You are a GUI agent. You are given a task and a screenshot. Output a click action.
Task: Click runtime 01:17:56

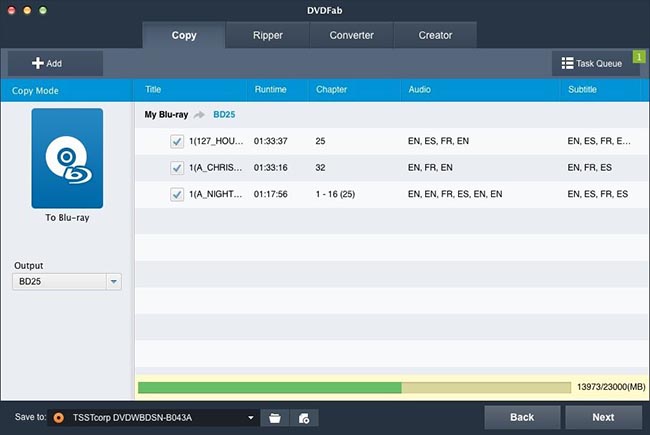270,194
